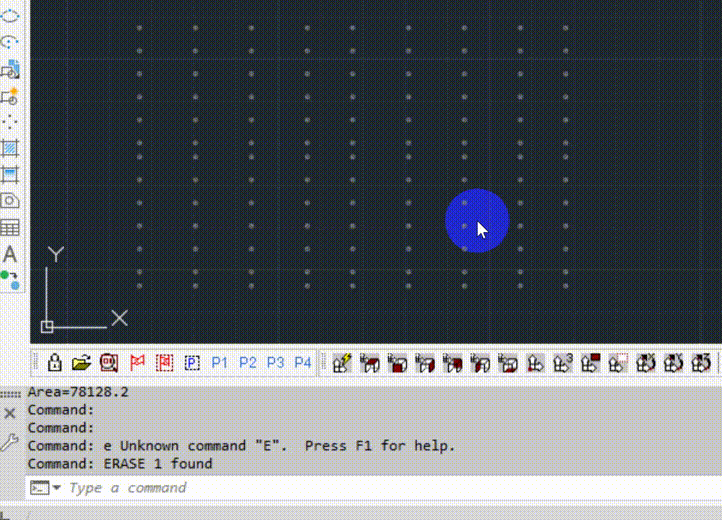Select the Point tool with dots icon
The height and width of the screenshot is (520, 722).
point(10,122)
